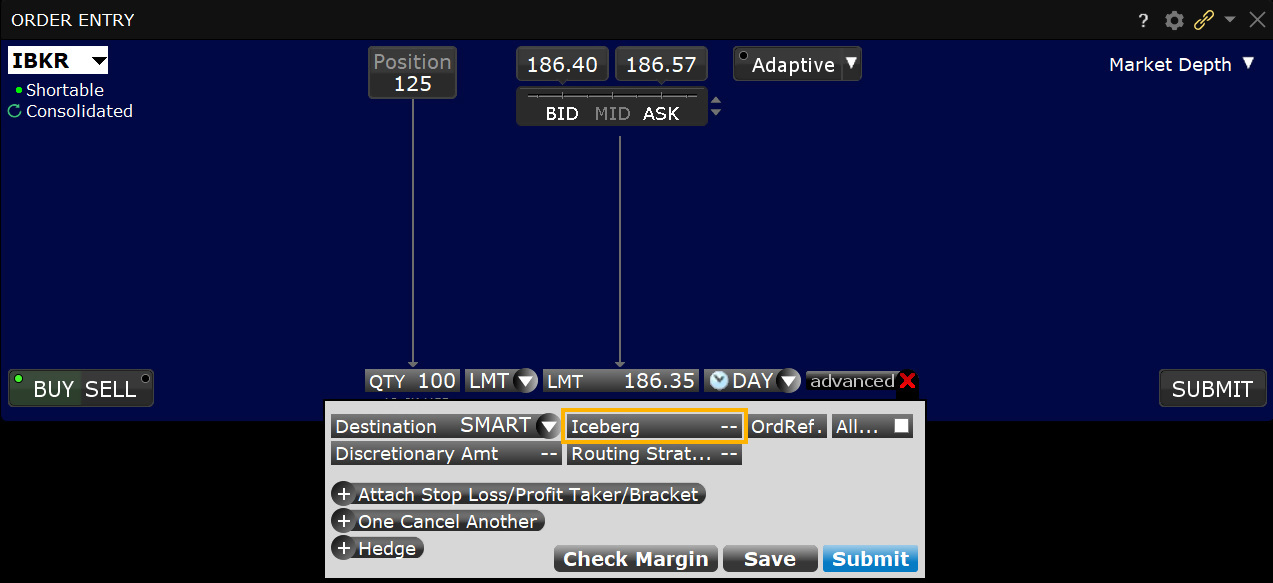Select the SELL side toggle
1273x583 pixels.
(x=110, y=389)
